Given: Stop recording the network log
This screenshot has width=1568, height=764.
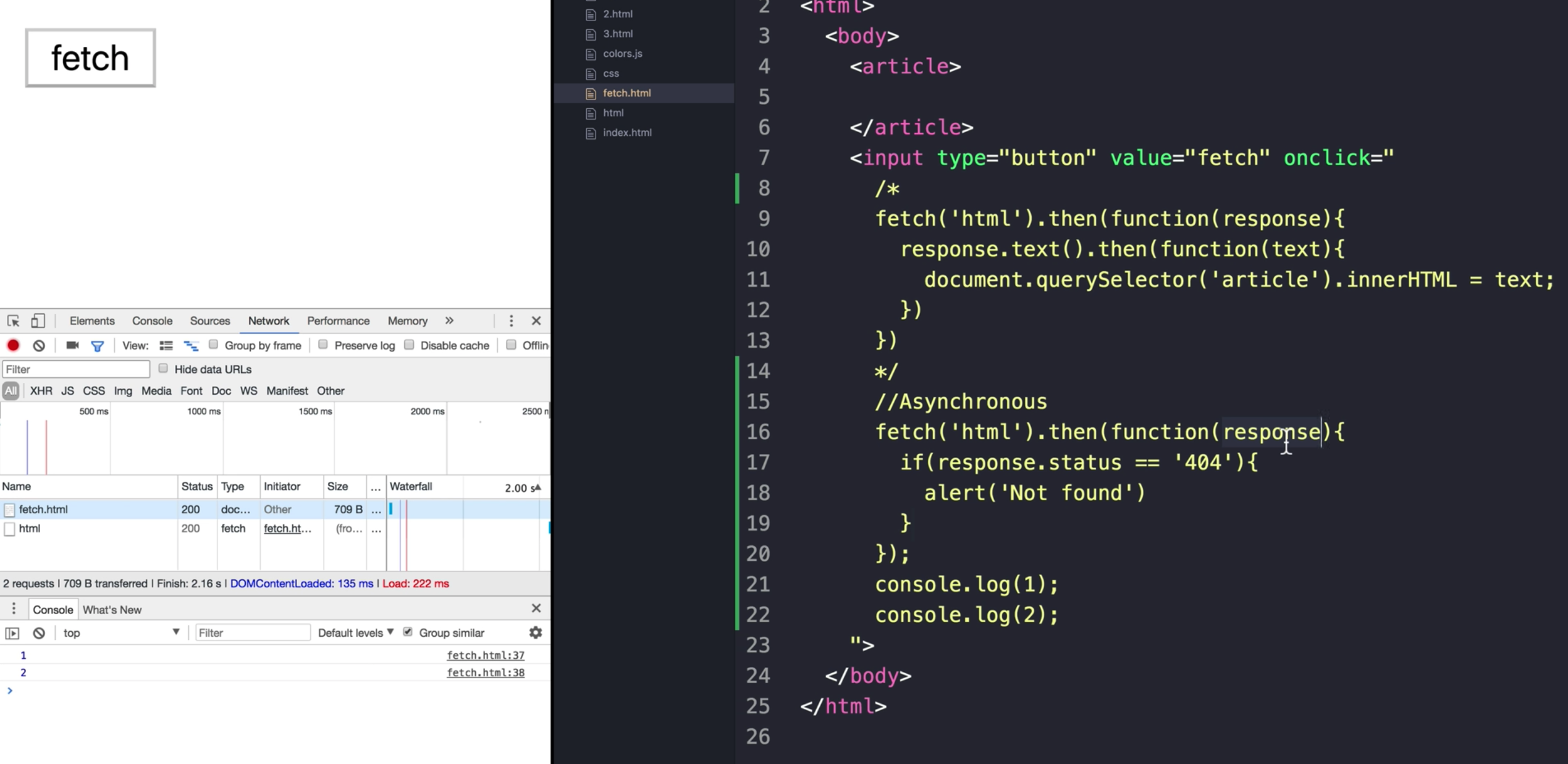Looking at the screenshot, I should pos(13,345).
